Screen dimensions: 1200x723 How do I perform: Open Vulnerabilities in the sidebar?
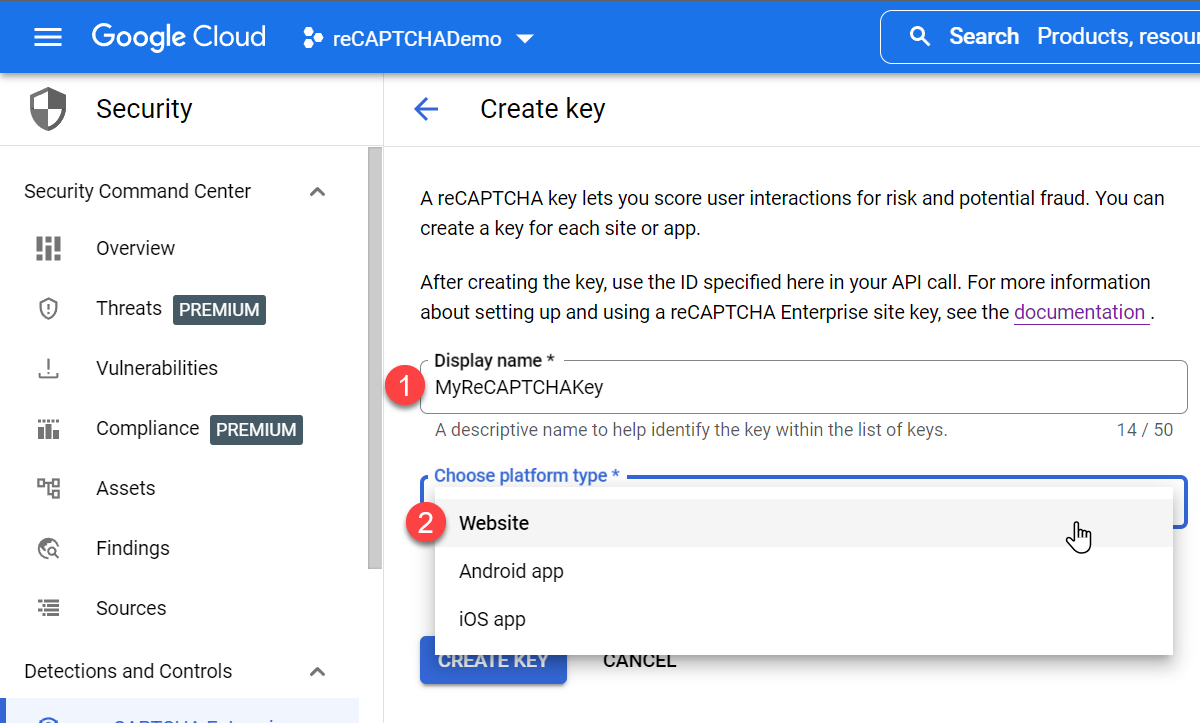click(157, 368)
